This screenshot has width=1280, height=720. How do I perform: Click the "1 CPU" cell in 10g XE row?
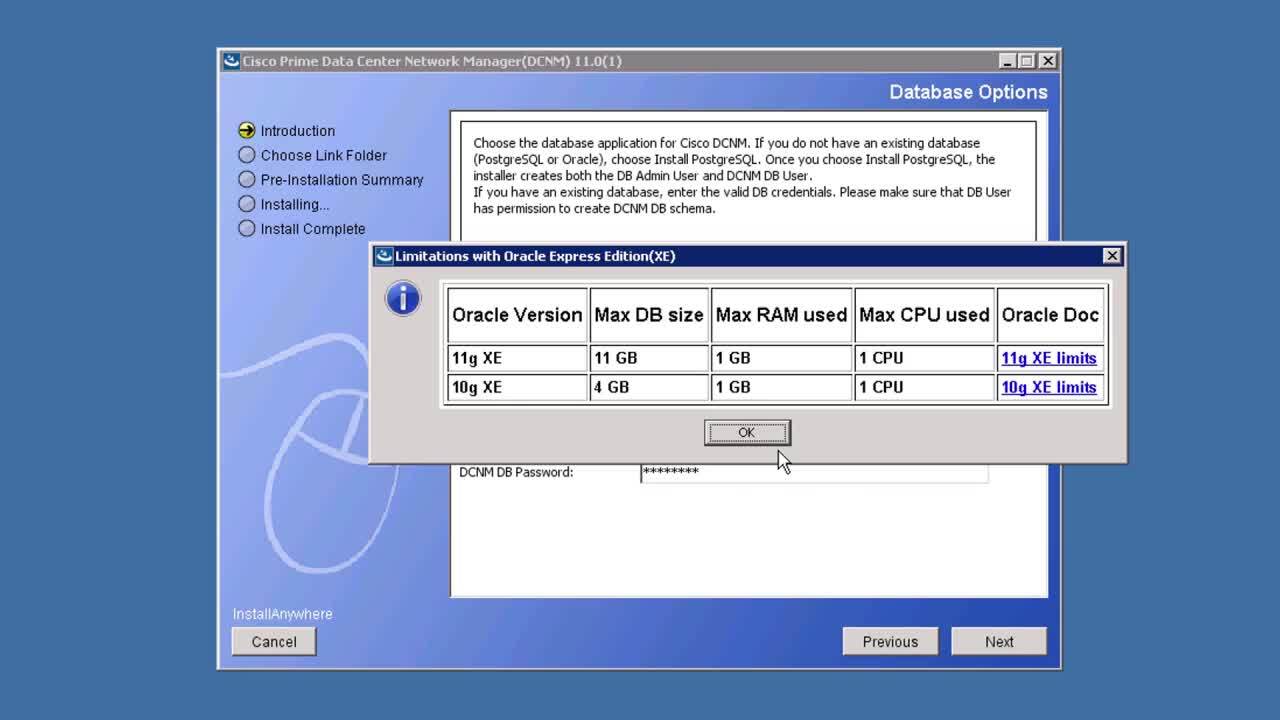924,387
